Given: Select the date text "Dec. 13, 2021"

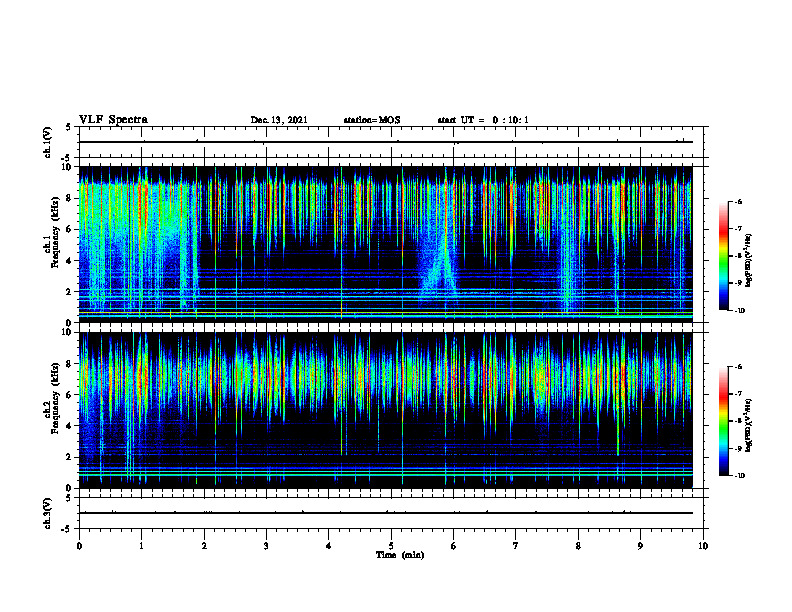Looking at the screenshot, I should click(x=279, y=120).
